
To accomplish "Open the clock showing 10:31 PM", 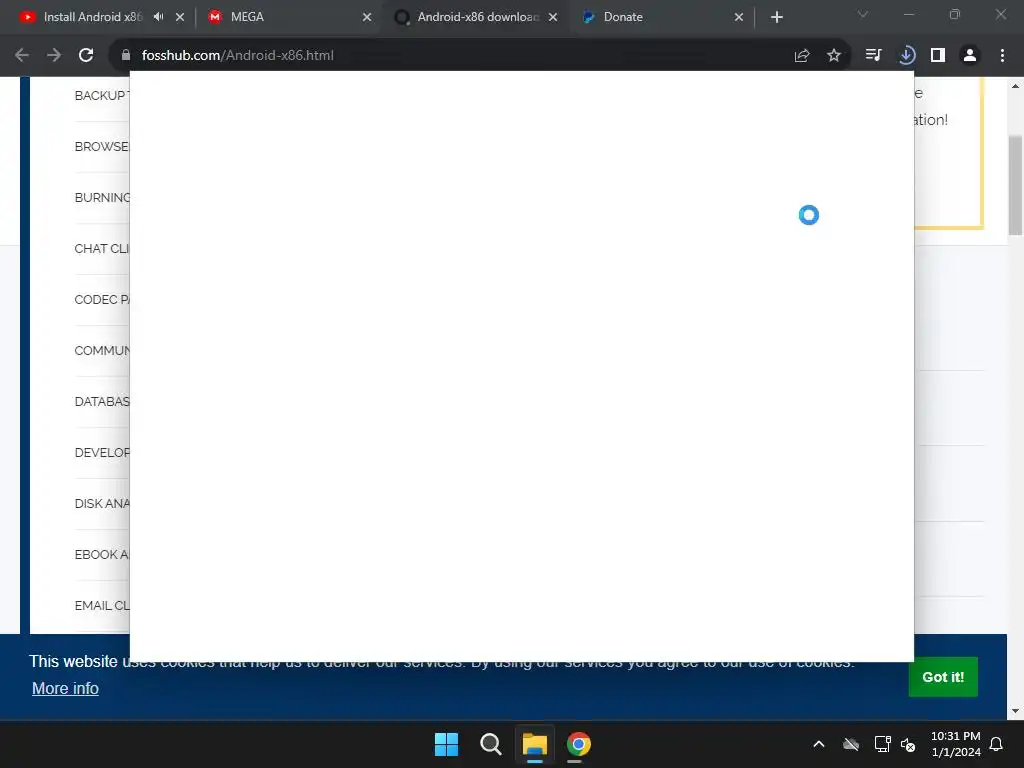I will [x=955, y=744].
